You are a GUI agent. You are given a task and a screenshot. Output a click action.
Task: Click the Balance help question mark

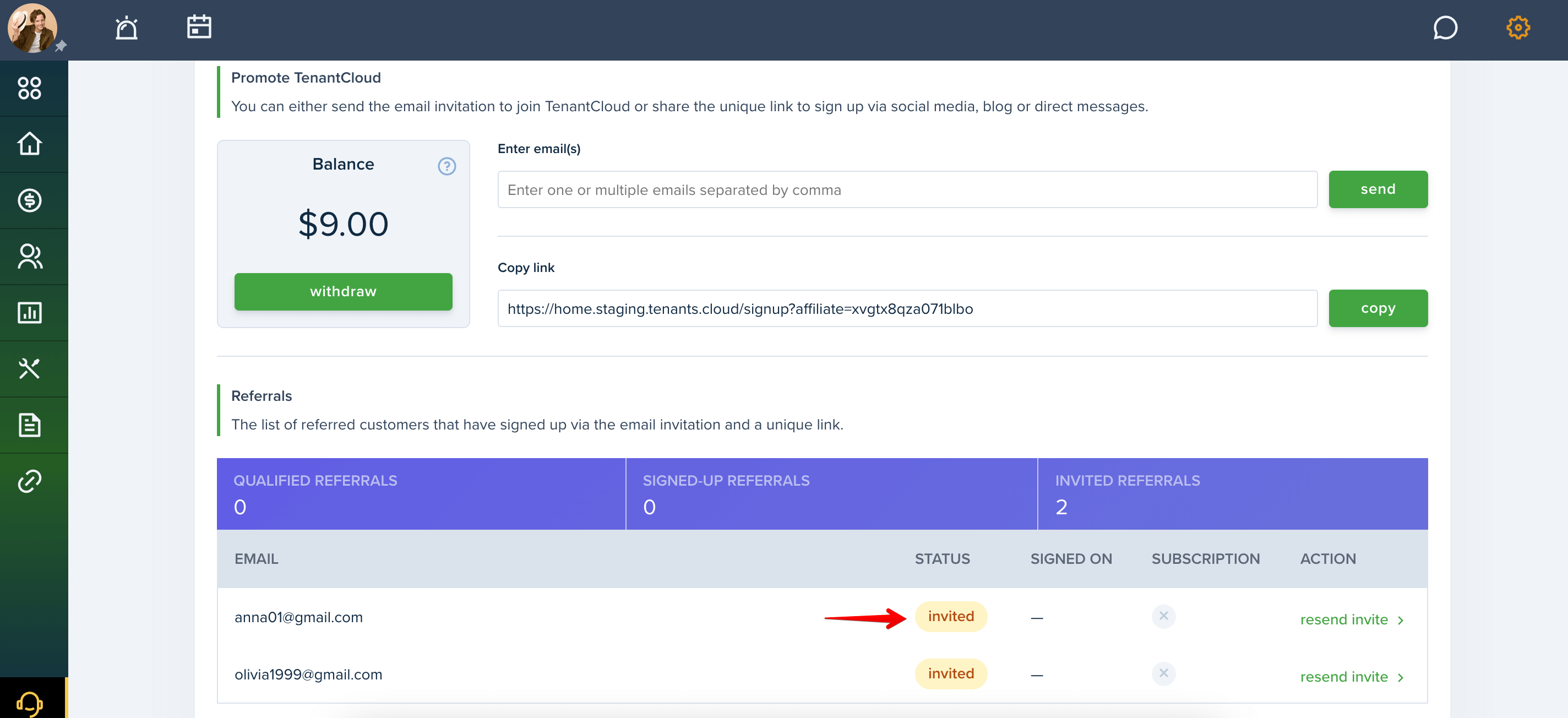447,166
